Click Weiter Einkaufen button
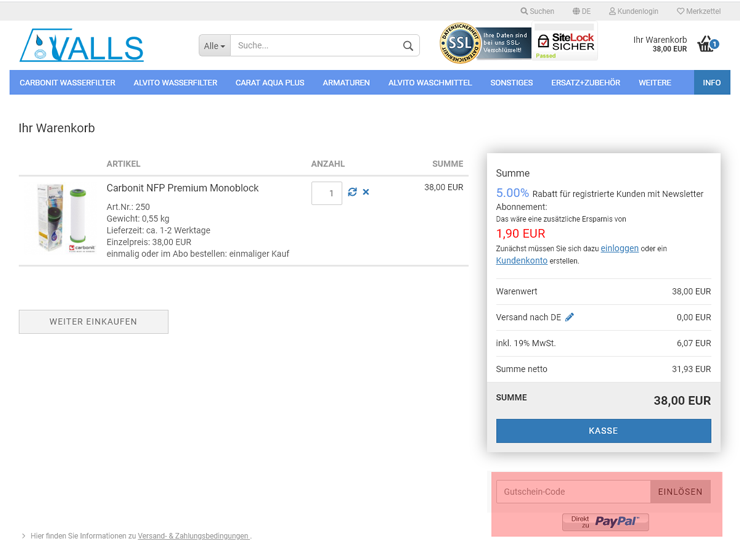Image resolution: width=740 pixels, height=553 pixels. pos(93,322)
